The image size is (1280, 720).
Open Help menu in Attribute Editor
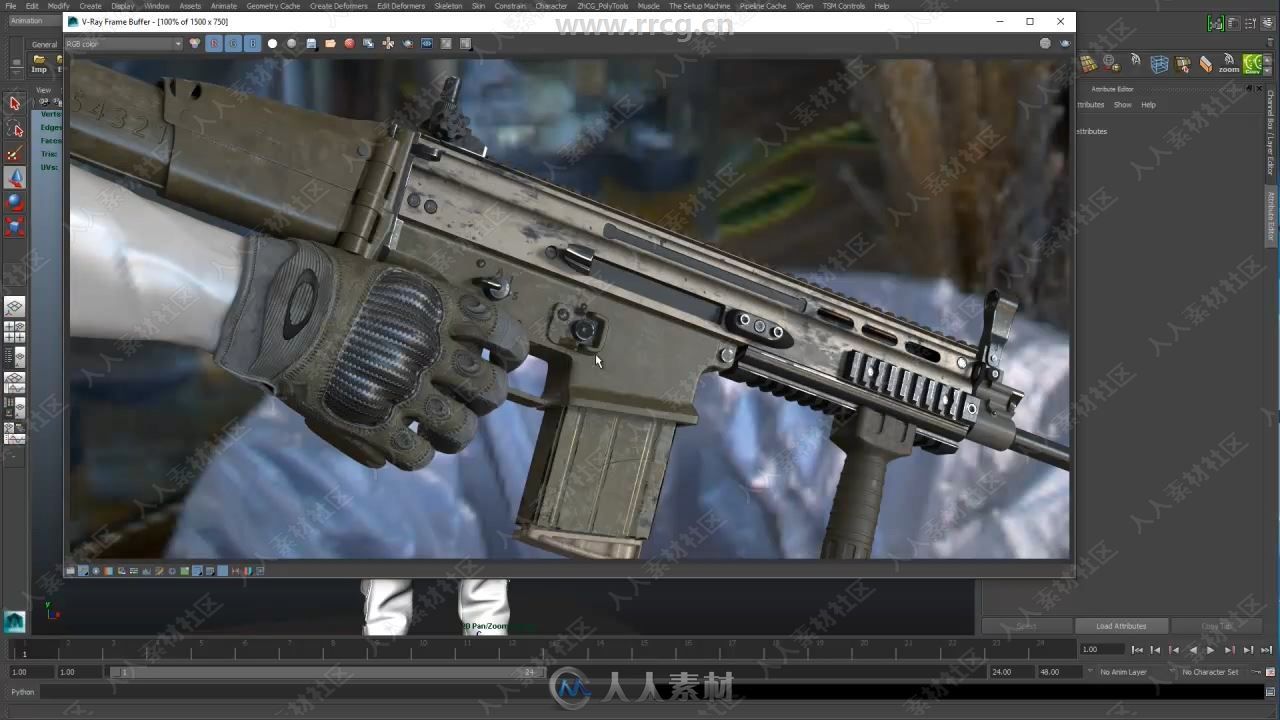point(1148,105)
